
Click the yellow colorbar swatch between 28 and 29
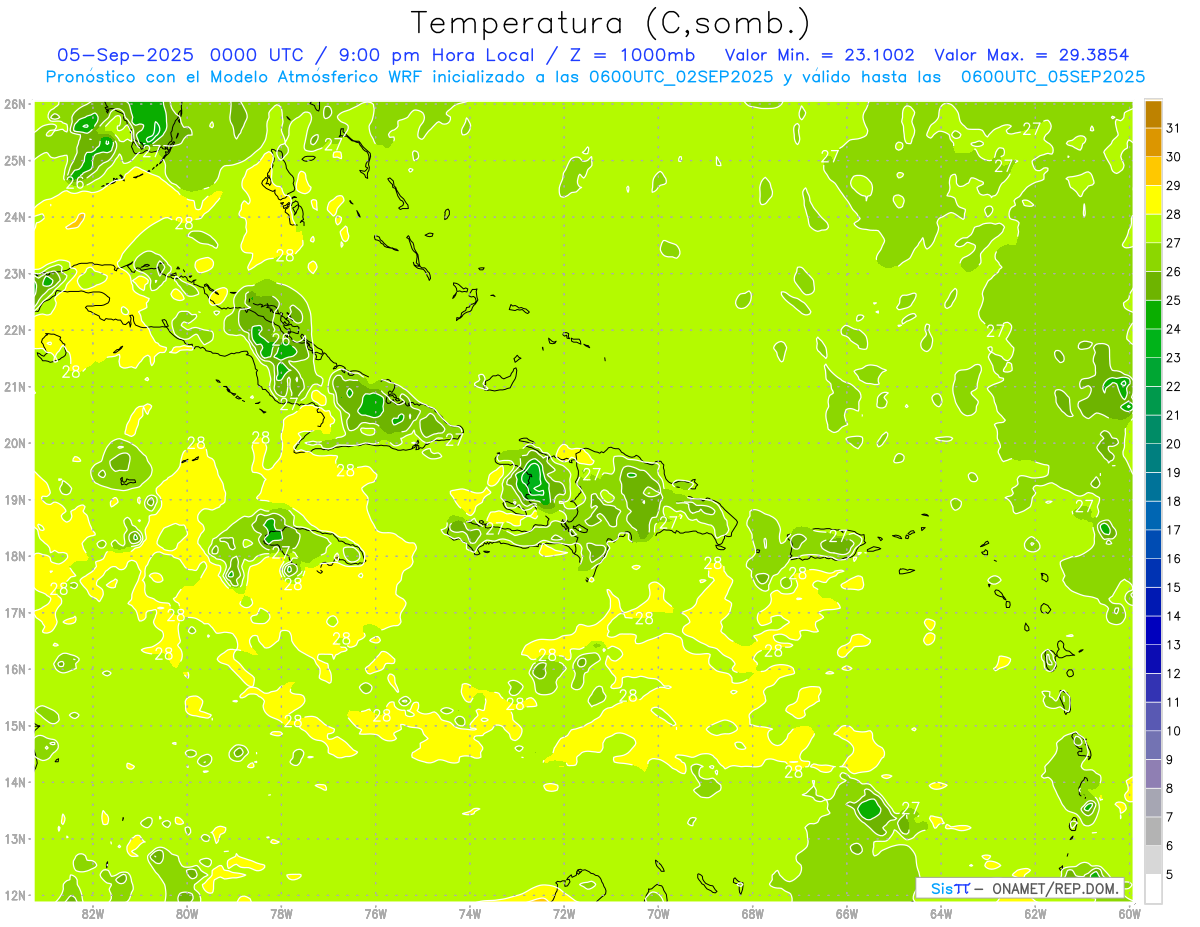[1153, 200]
